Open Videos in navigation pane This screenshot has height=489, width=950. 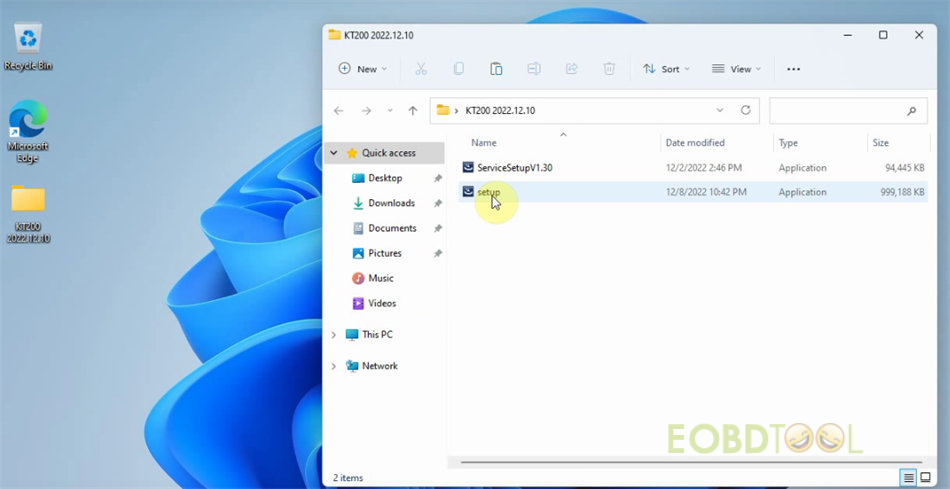pyautogui.click(x=382, y=303)
